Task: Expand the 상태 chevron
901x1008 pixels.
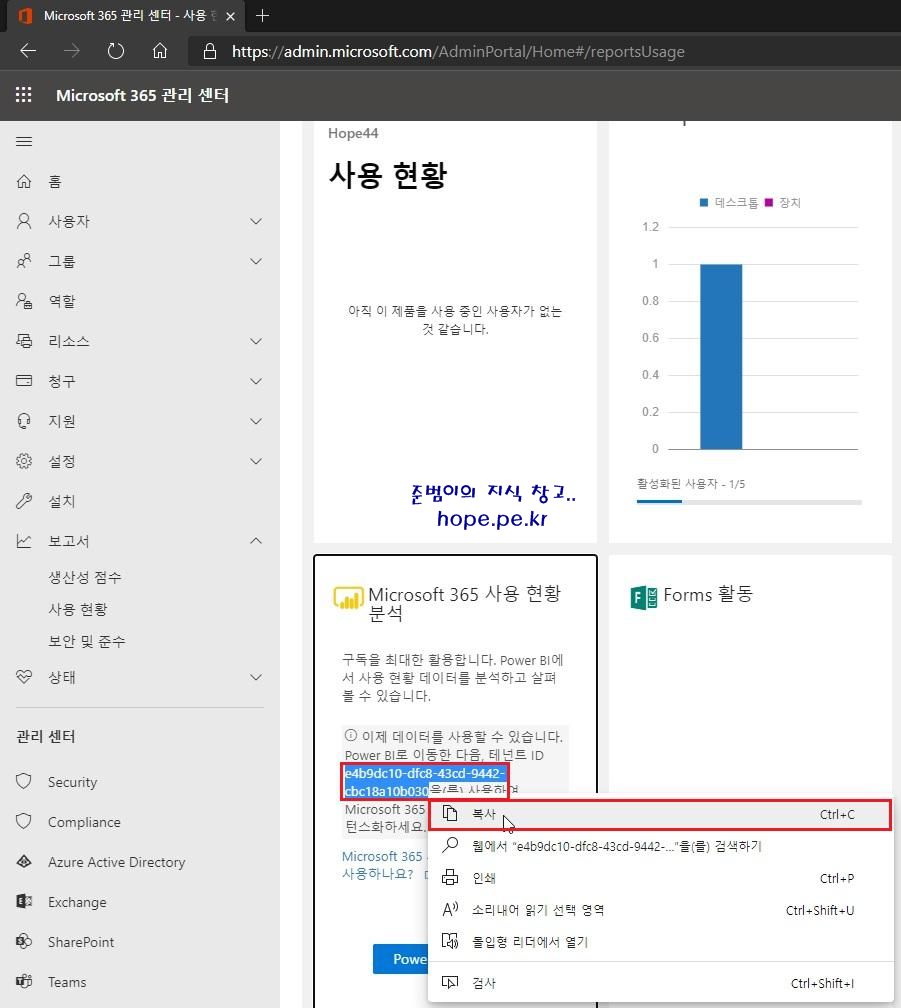Action: (256, 677)
